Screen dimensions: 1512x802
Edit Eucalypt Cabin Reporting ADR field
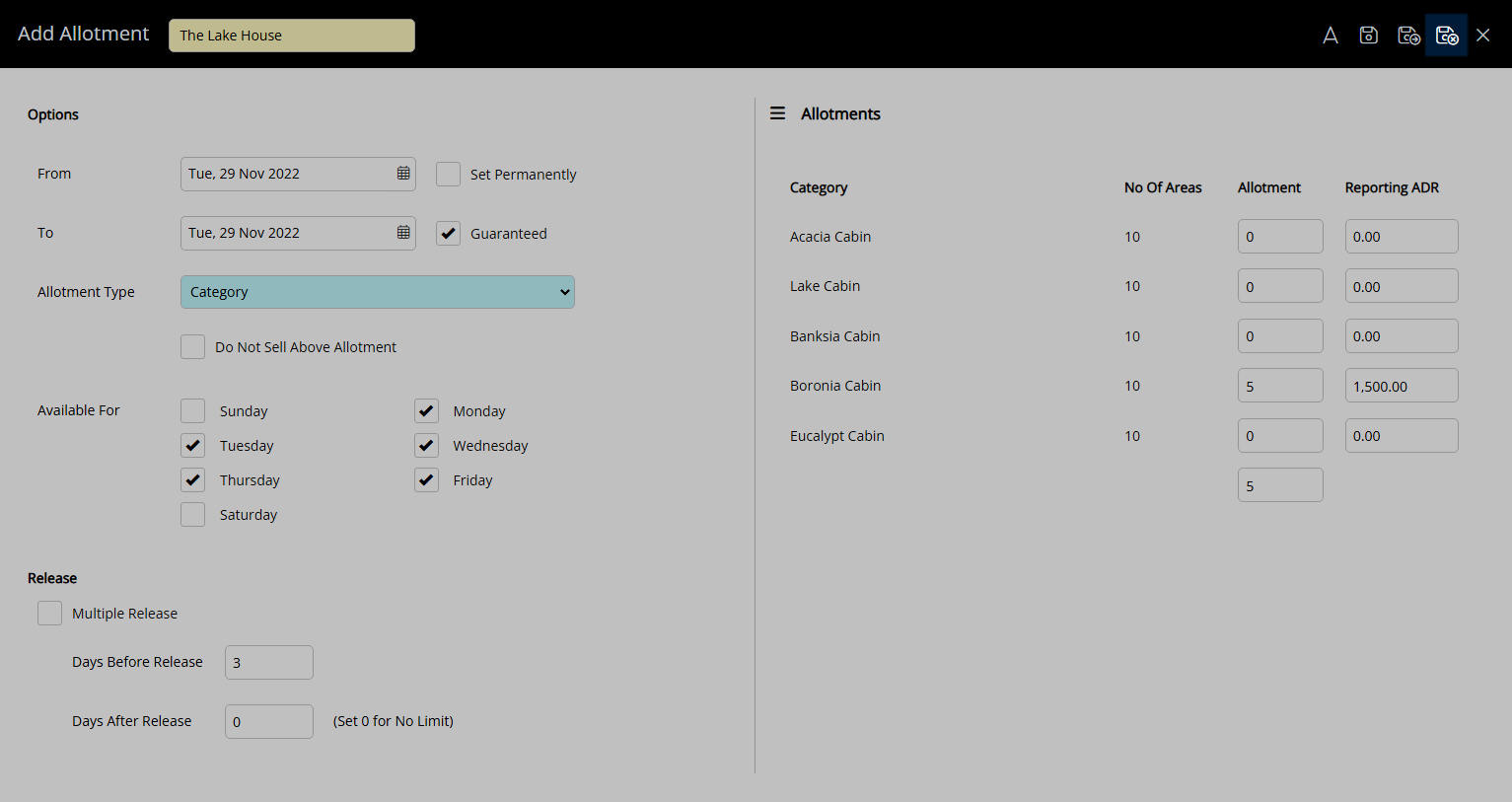1402,436
